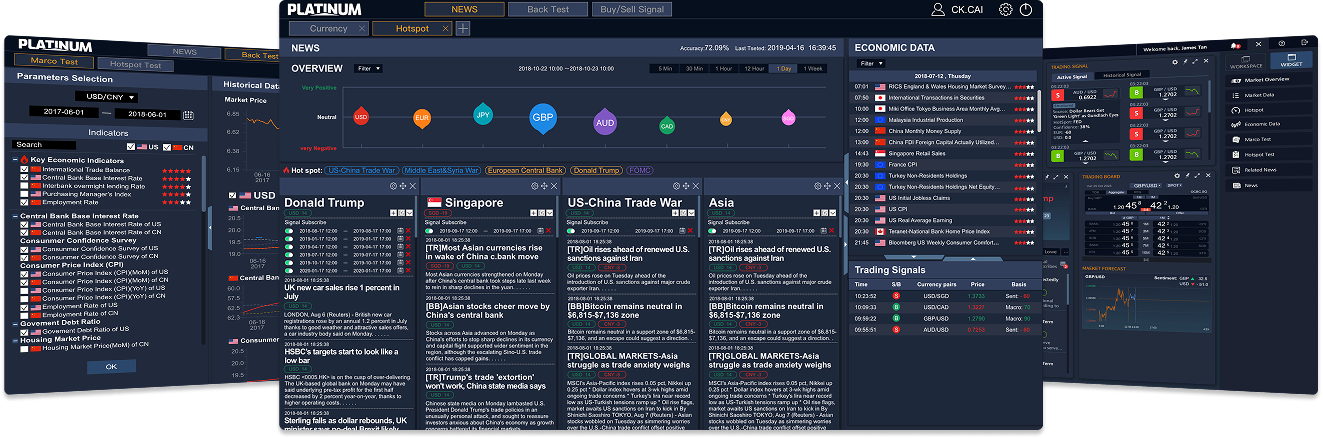The width and height of the screenshot is (1323, 438).
Task: Select the 1 Week time range
Action: [813, 68]
